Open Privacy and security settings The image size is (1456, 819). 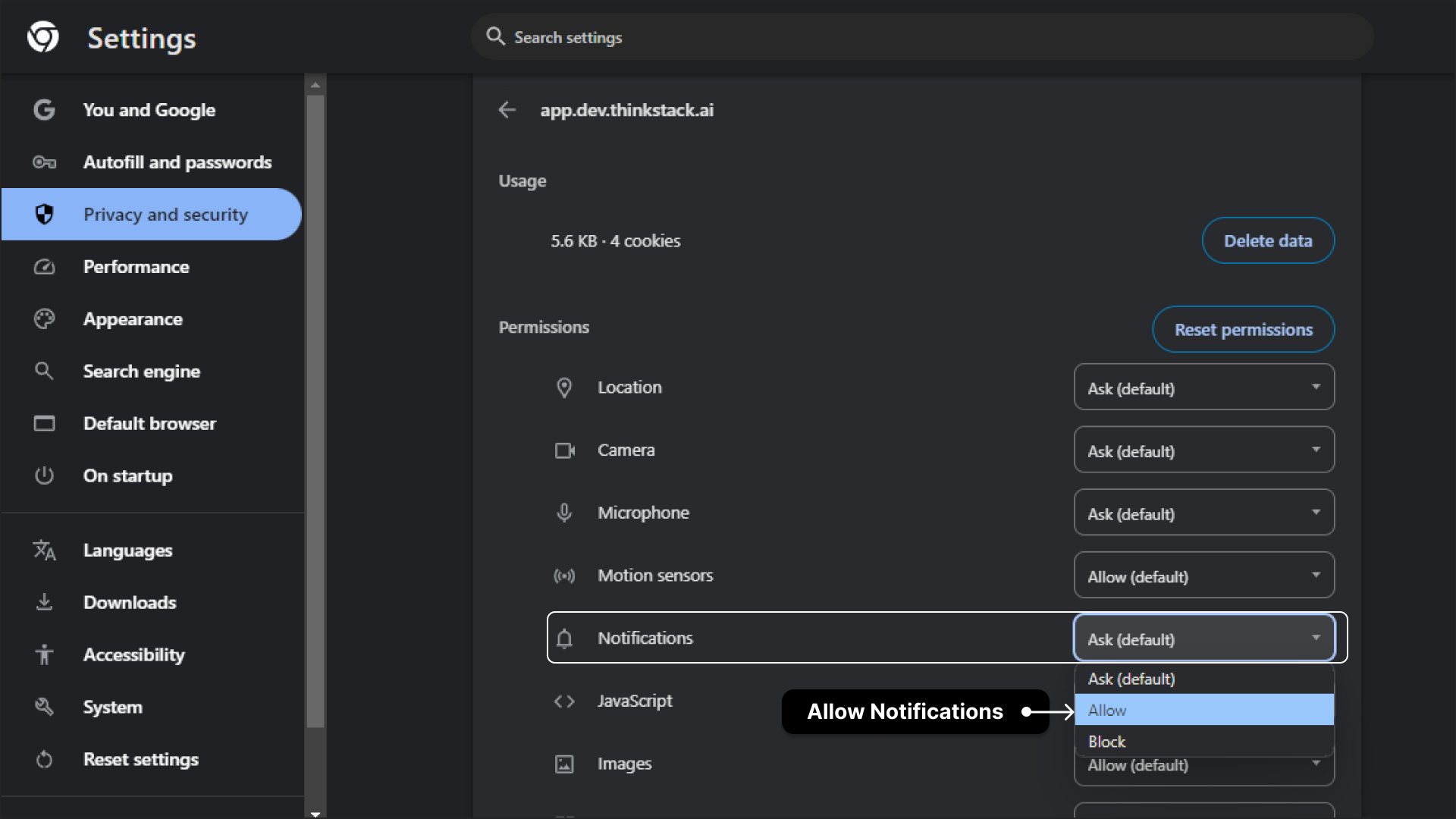click(152, 215)
